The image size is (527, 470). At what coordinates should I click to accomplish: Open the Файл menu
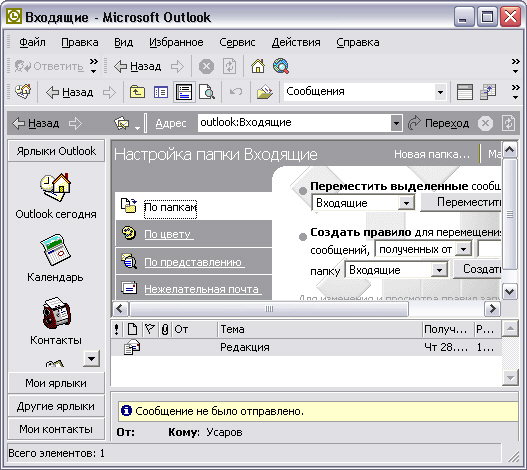(32, 42)
